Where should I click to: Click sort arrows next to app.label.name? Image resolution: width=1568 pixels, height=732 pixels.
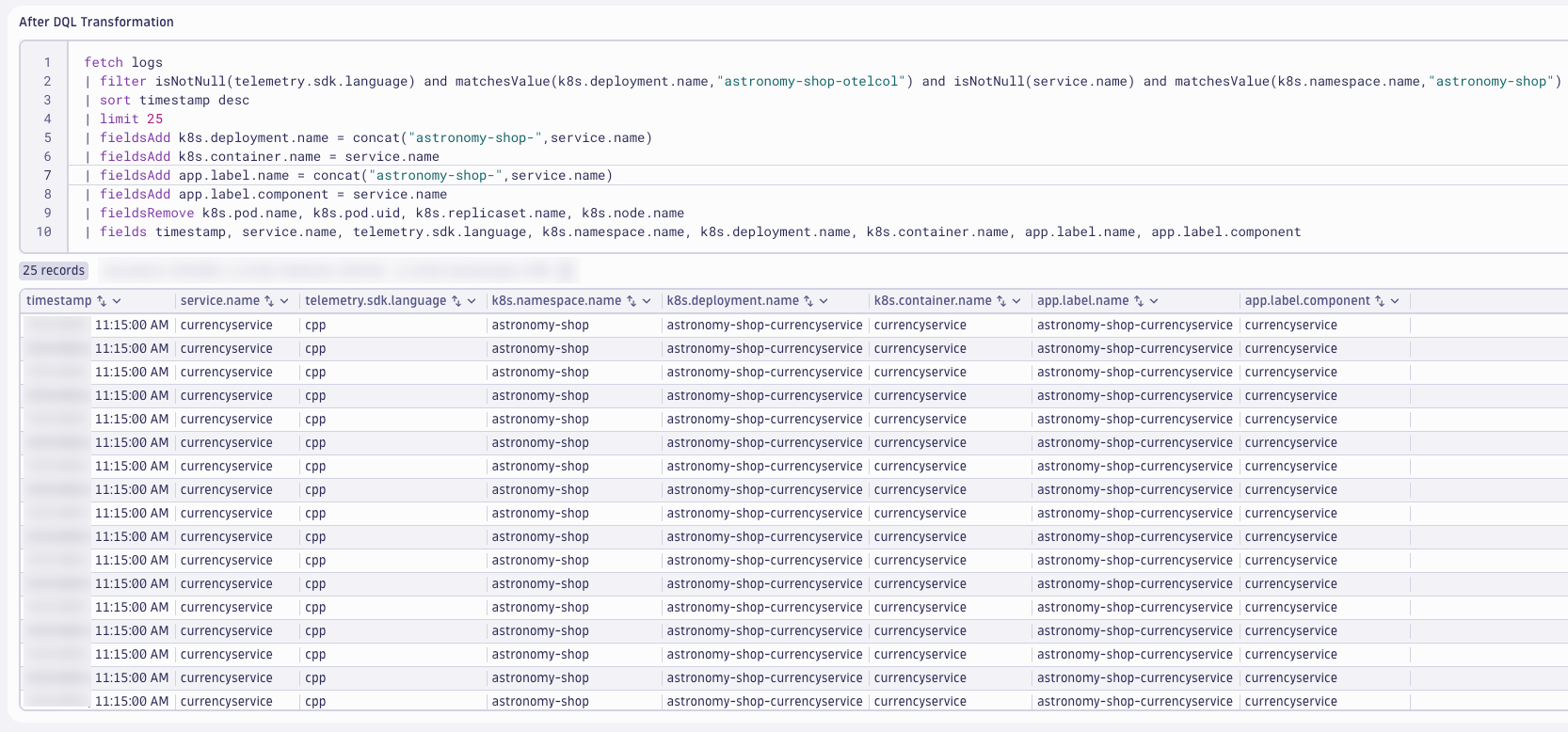pyautogui.click(x=1139, y=301)
